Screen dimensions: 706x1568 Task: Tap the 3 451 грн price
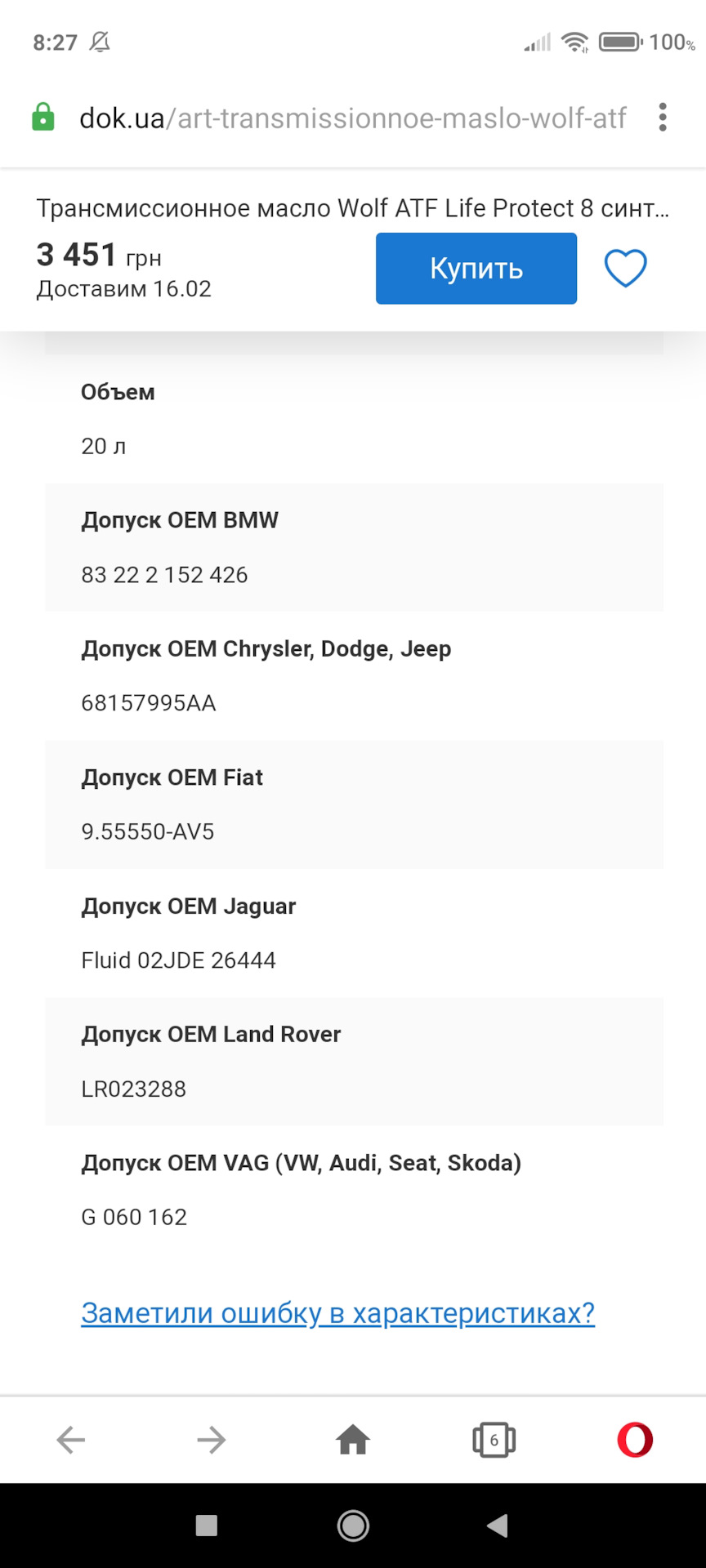pyautogui.click(x=99, y=256)
